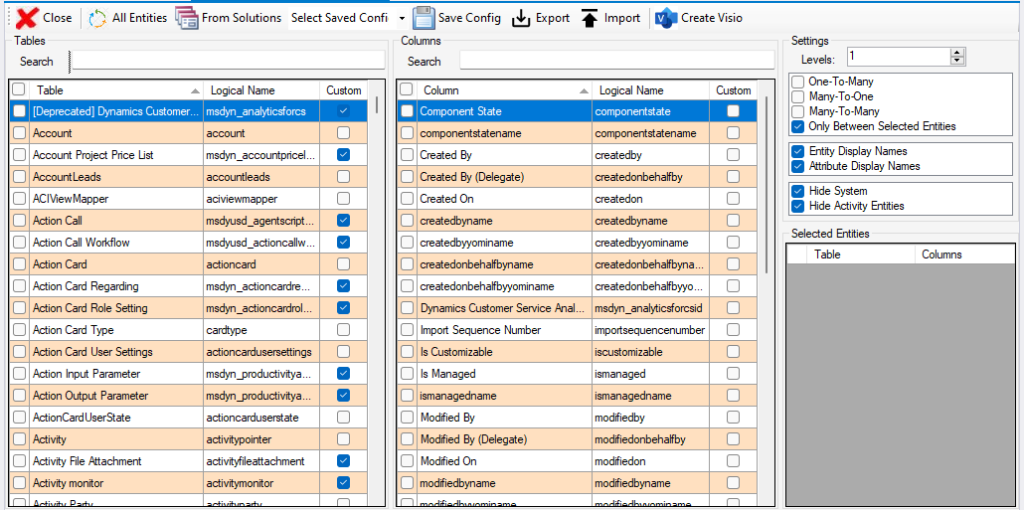The height and width of the screenshot is (510, 1024).
Task: Sort tables by Custom header
Action: point(344,90)
